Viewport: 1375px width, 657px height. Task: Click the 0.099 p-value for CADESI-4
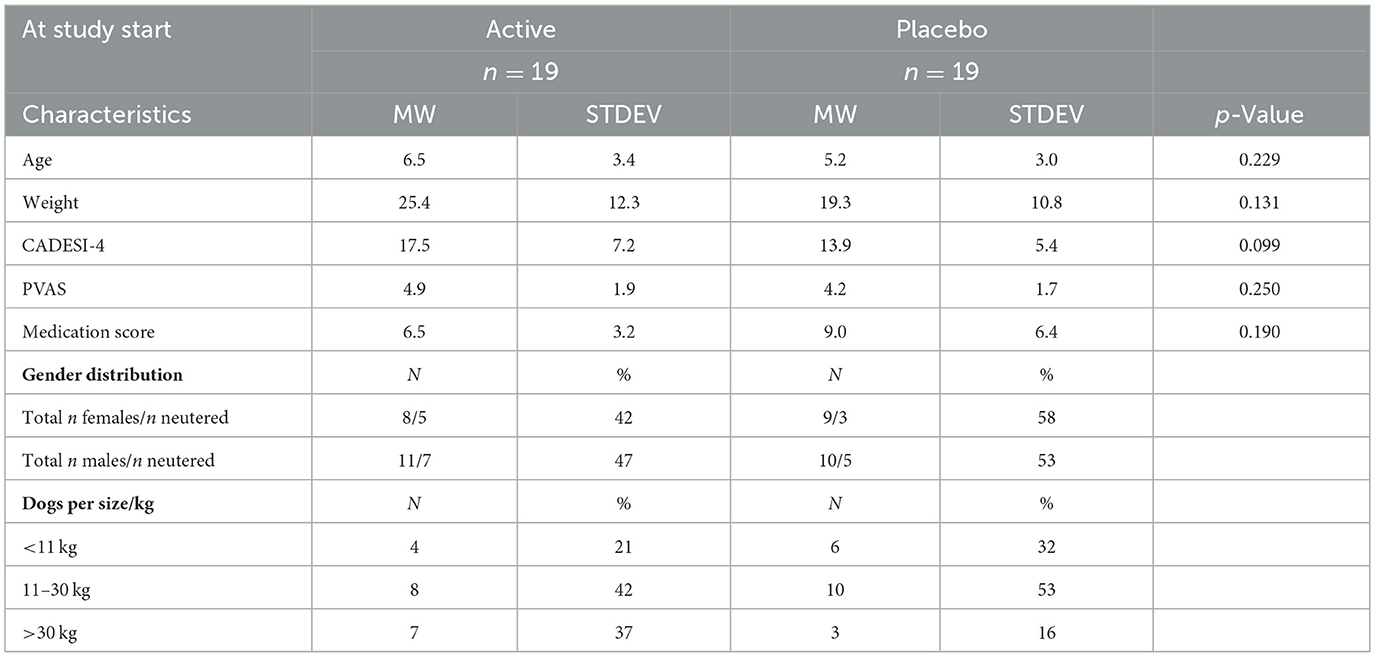coord(1259,245)
